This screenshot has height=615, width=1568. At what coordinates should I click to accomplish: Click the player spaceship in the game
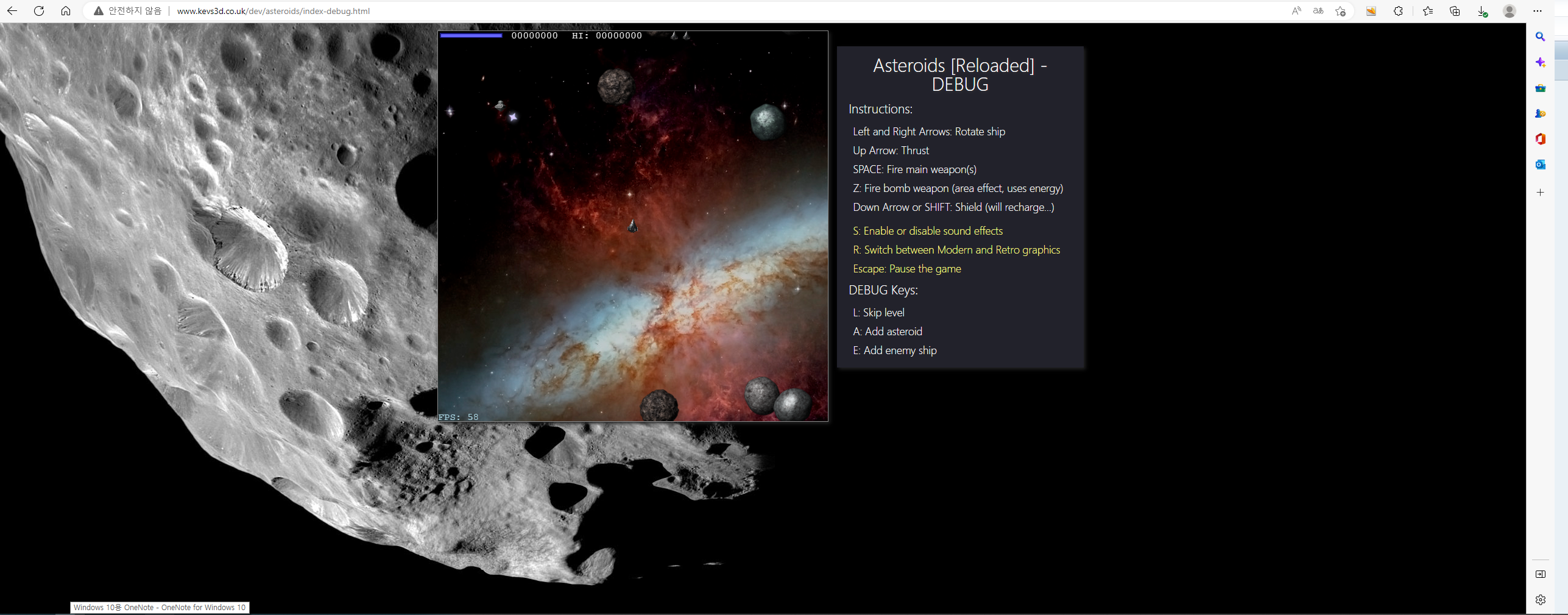pos(632,226)
